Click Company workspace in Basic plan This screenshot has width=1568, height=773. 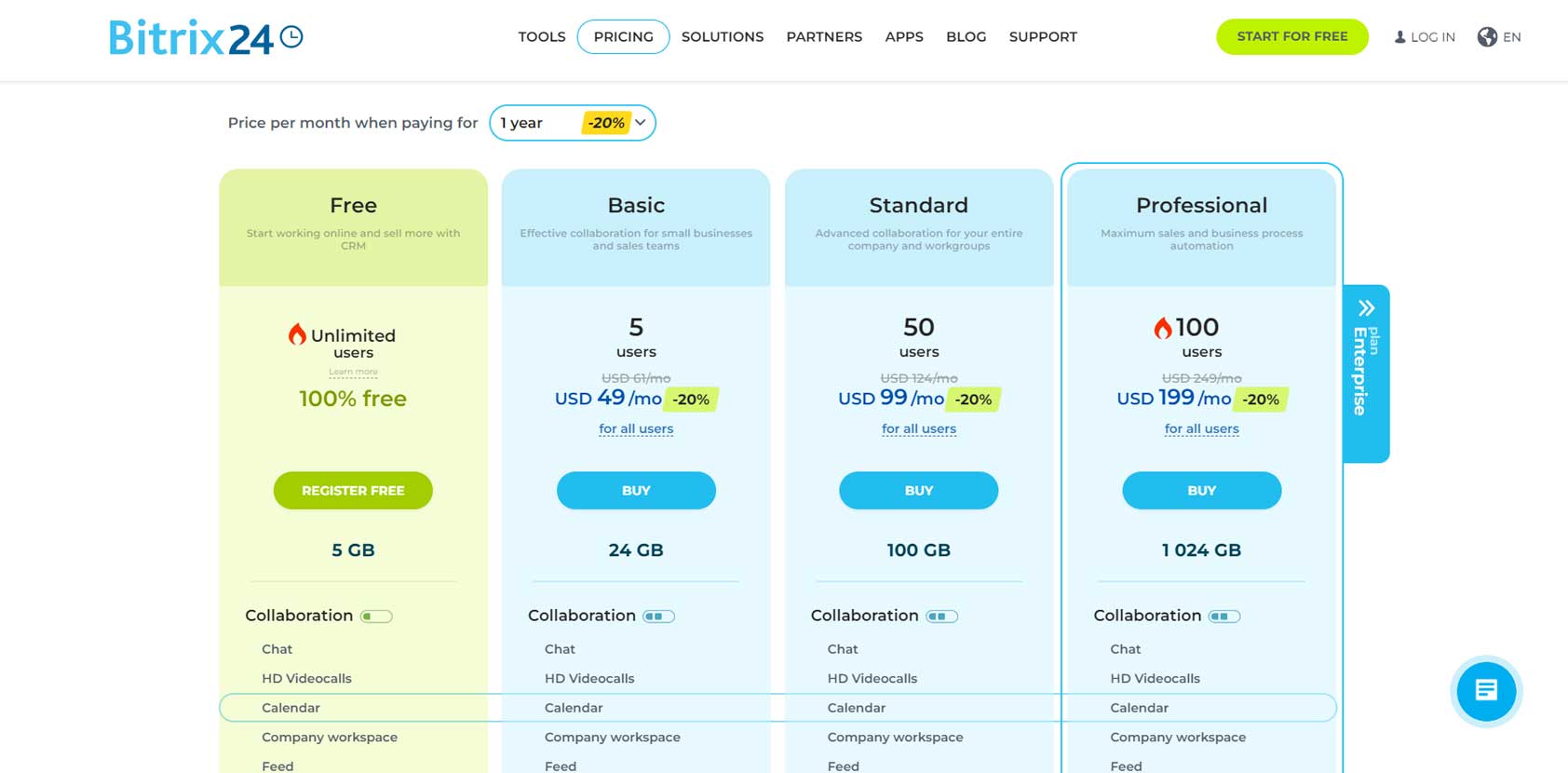613,738
